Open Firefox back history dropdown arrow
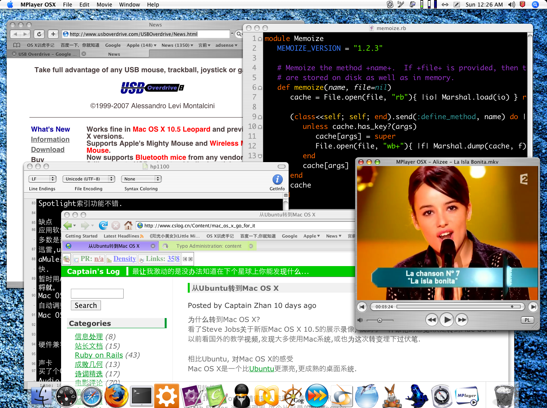Viewport: 547px width, 408px height. 75,226
